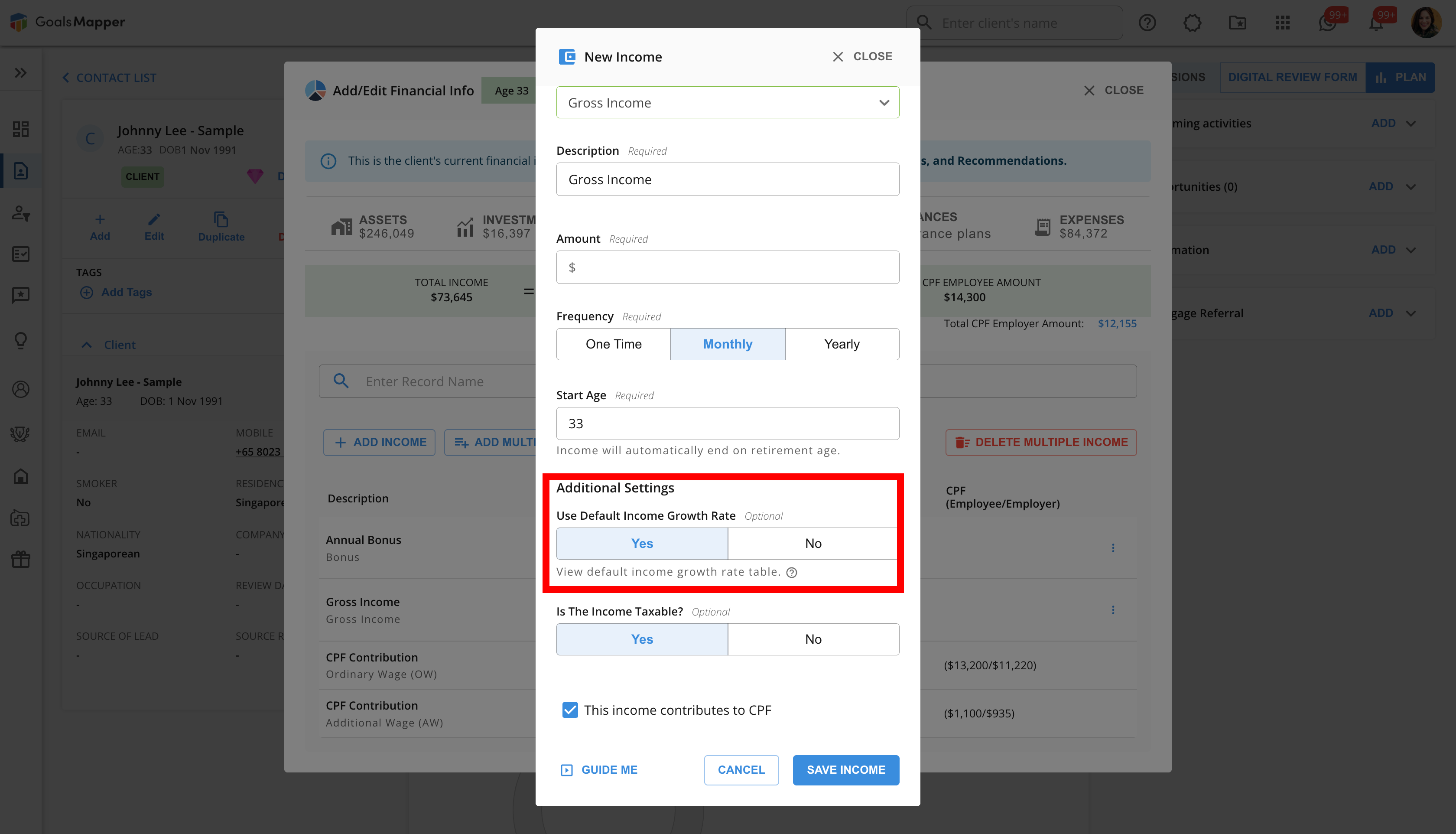Viewport: 1456px width, 834px height.
Task: Close the Add/Edit Financial Info panel
Action: 1113,90
